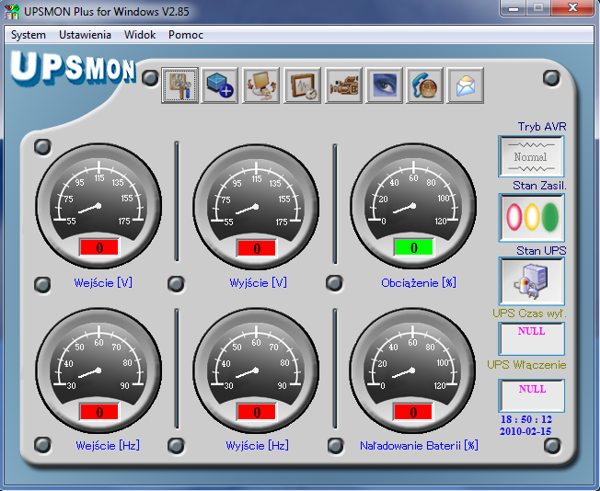Click the UPS Włączenie label
This screenshot has height=491, width=600.
click(527, 365)
